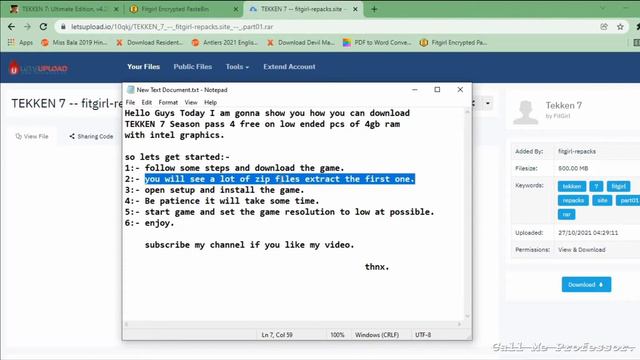Close the TEKKEN 7 fitgirl-repacks.site tab

tap(356, 9)
